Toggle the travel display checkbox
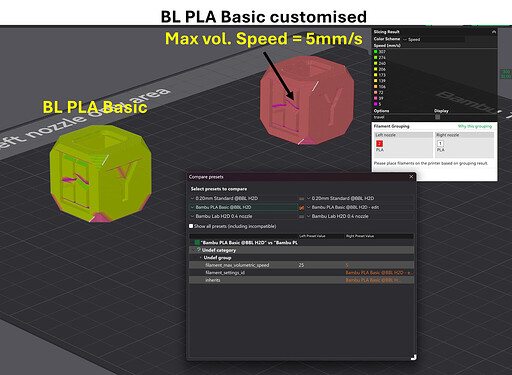The width and height of the screenshot is (512, 375). click(x=437, y=117)
